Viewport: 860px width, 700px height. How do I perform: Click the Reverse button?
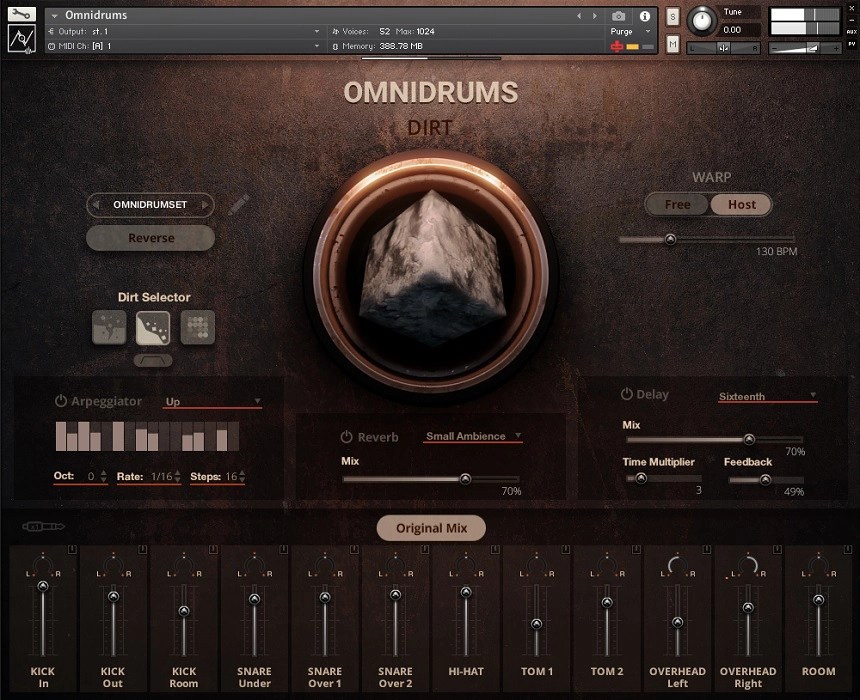pos(150,238)
